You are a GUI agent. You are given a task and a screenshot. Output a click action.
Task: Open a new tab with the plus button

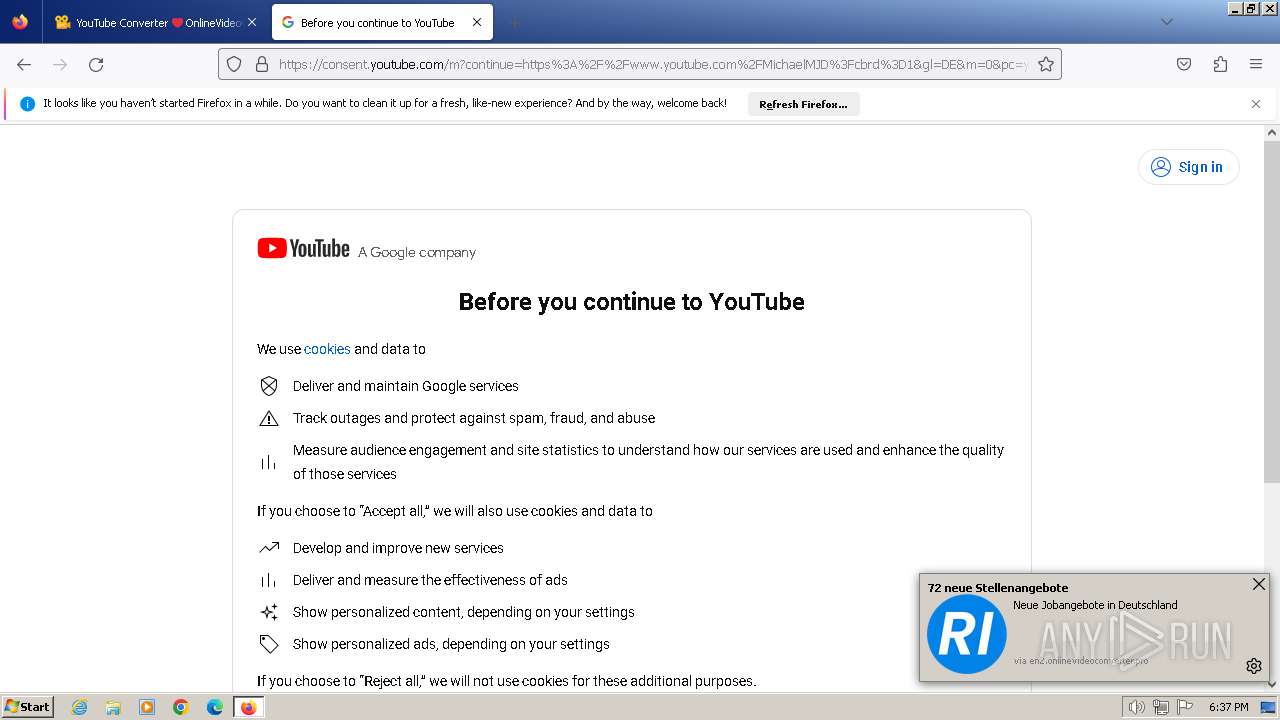point(514,22)
